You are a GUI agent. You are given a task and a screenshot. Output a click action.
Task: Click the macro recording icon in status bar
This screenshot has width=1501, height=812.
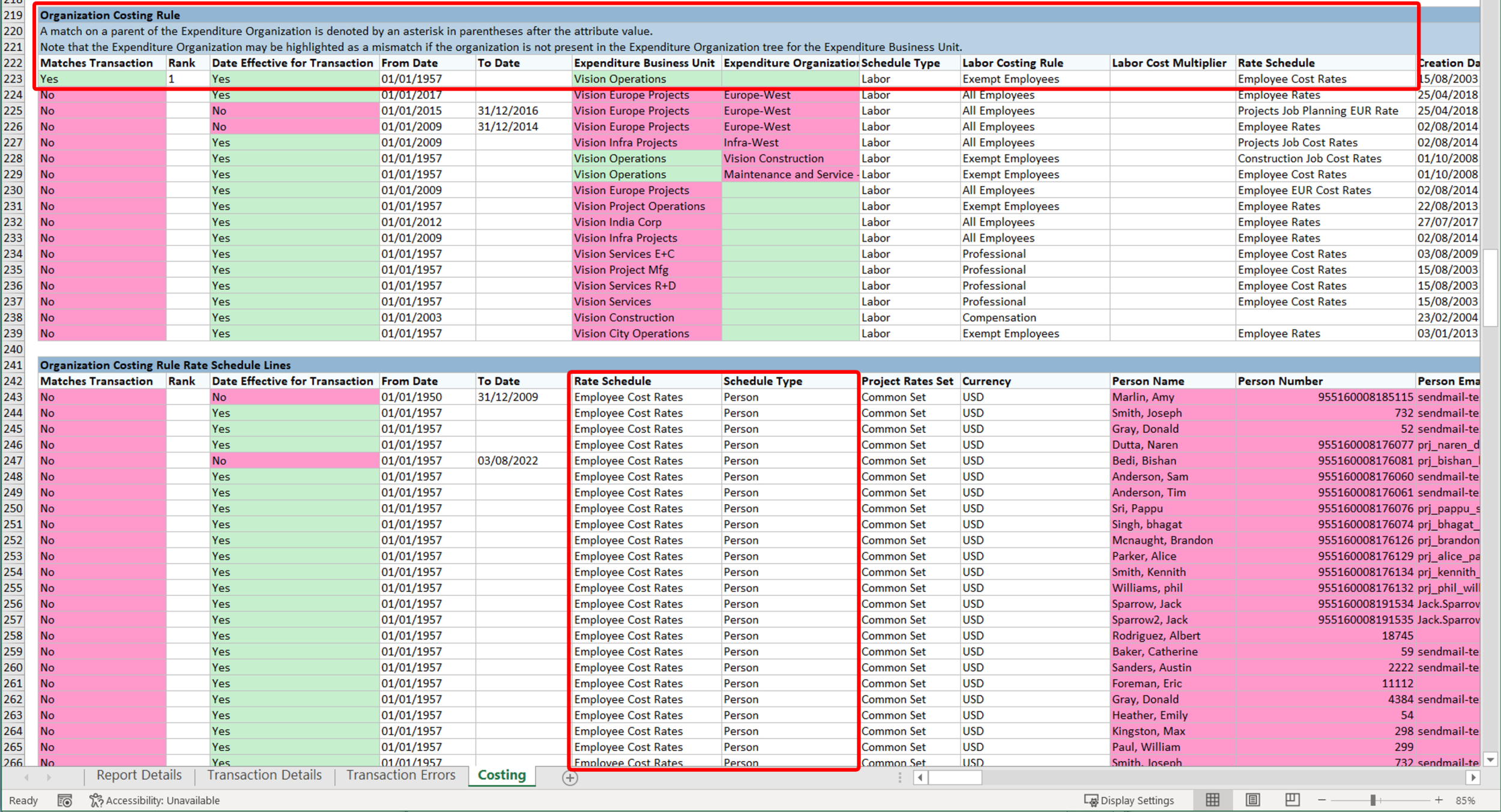pos(65,800)
